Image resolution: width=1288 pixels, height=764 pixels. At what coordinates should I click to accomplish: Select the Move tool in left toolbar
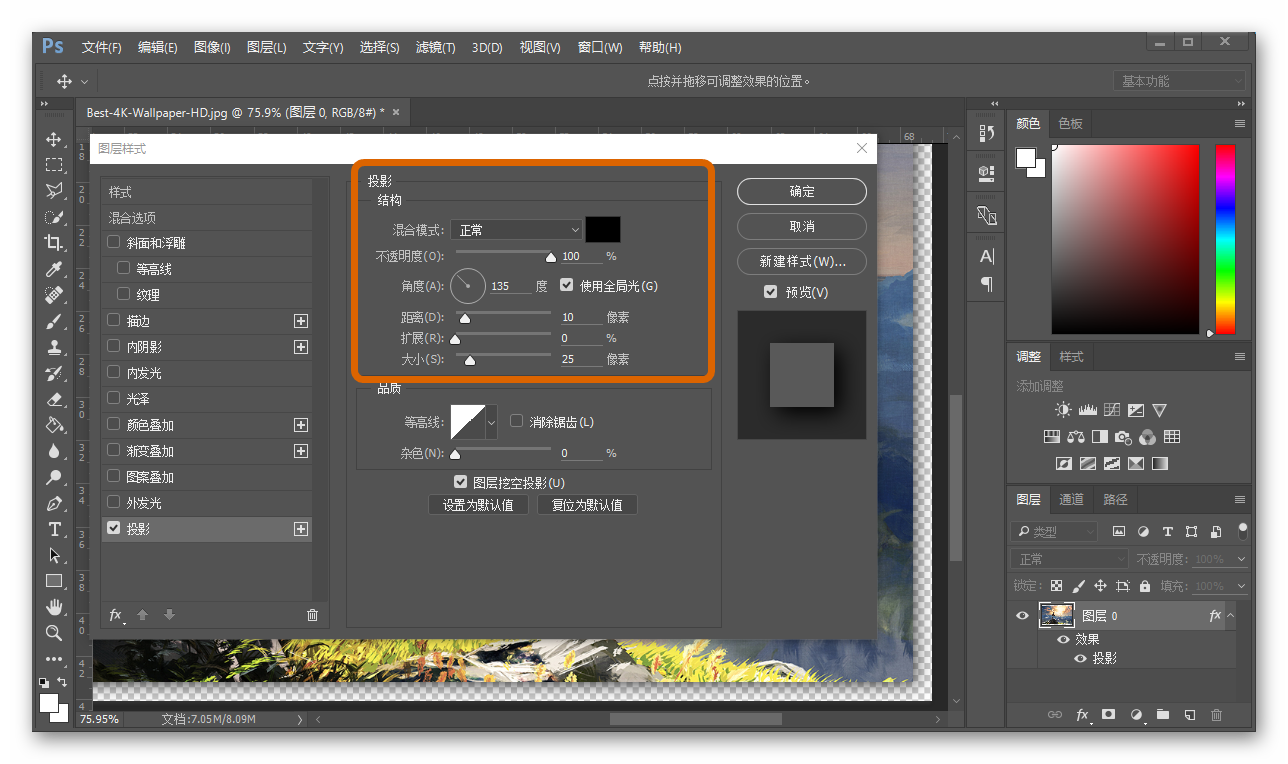click(x=54, y=139)
